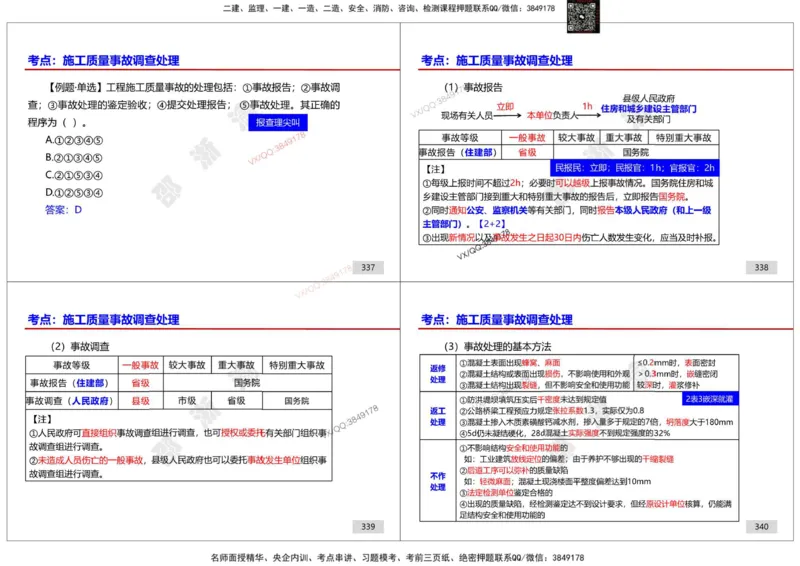Click 及有关部门 under the flow diagram

click(648, 119)
